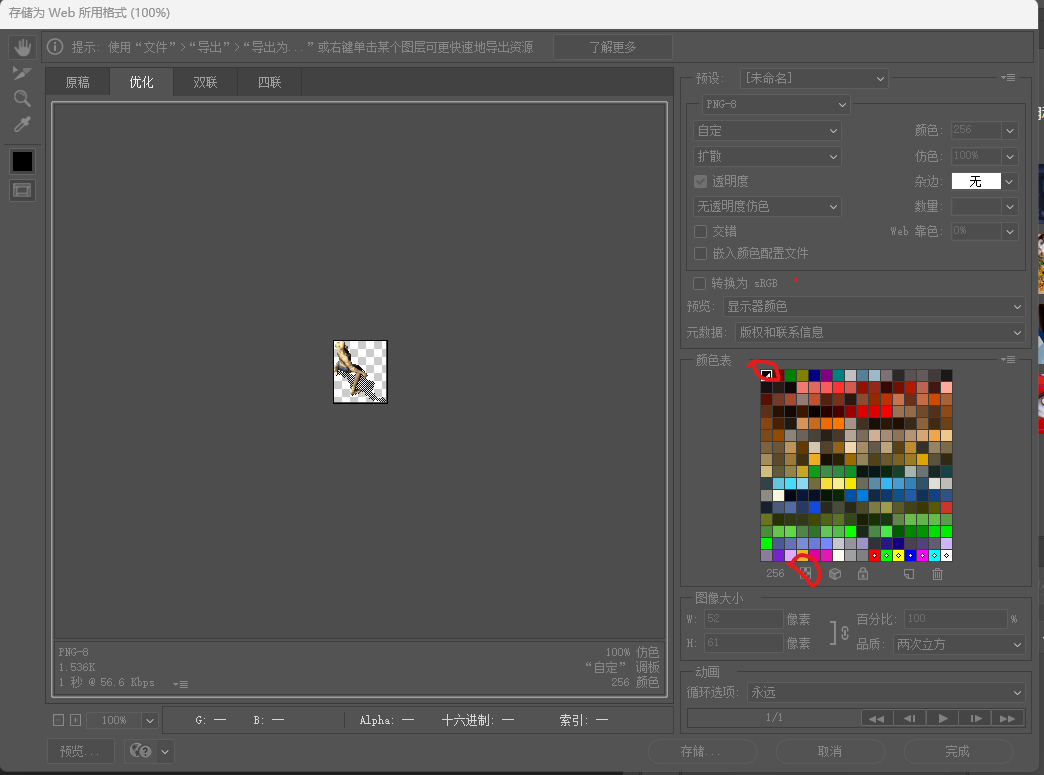Enable the 转换为 sRGB checkbox
Viewport: 1044px width, 775px height.
[699, 283]
